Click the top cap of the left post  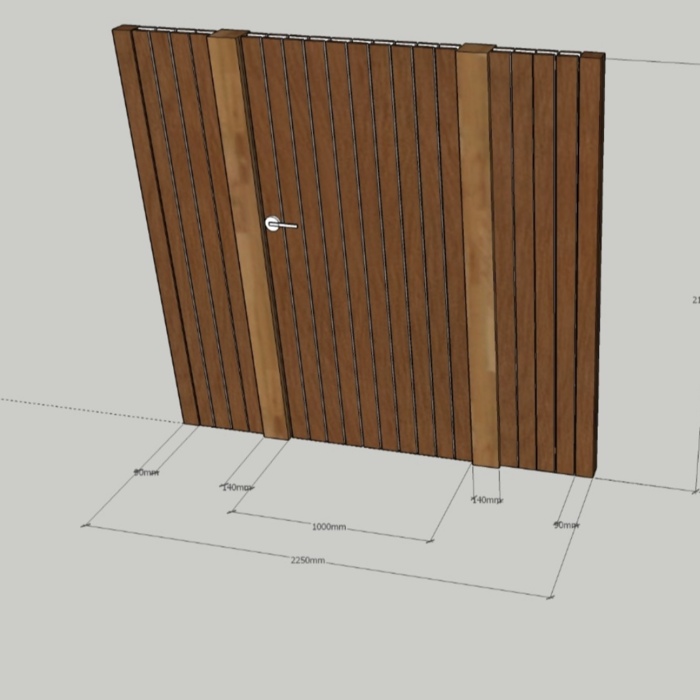[x=228, y=35]
